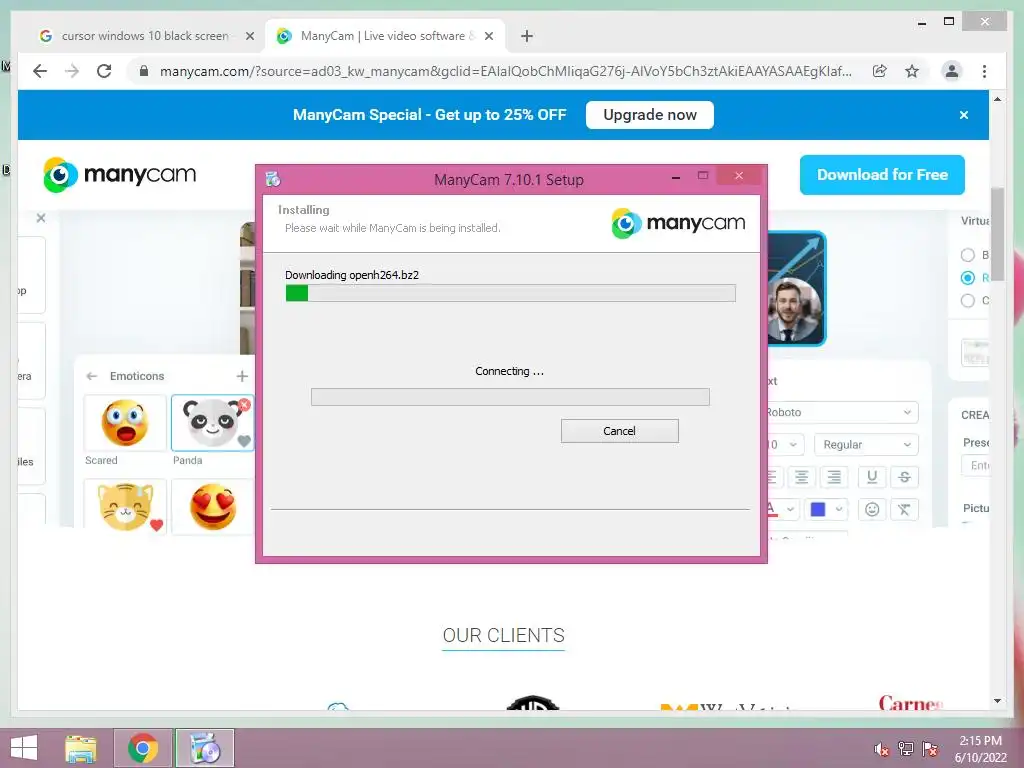
Task: Select the third radio option under Virtual
Action: 968,300
